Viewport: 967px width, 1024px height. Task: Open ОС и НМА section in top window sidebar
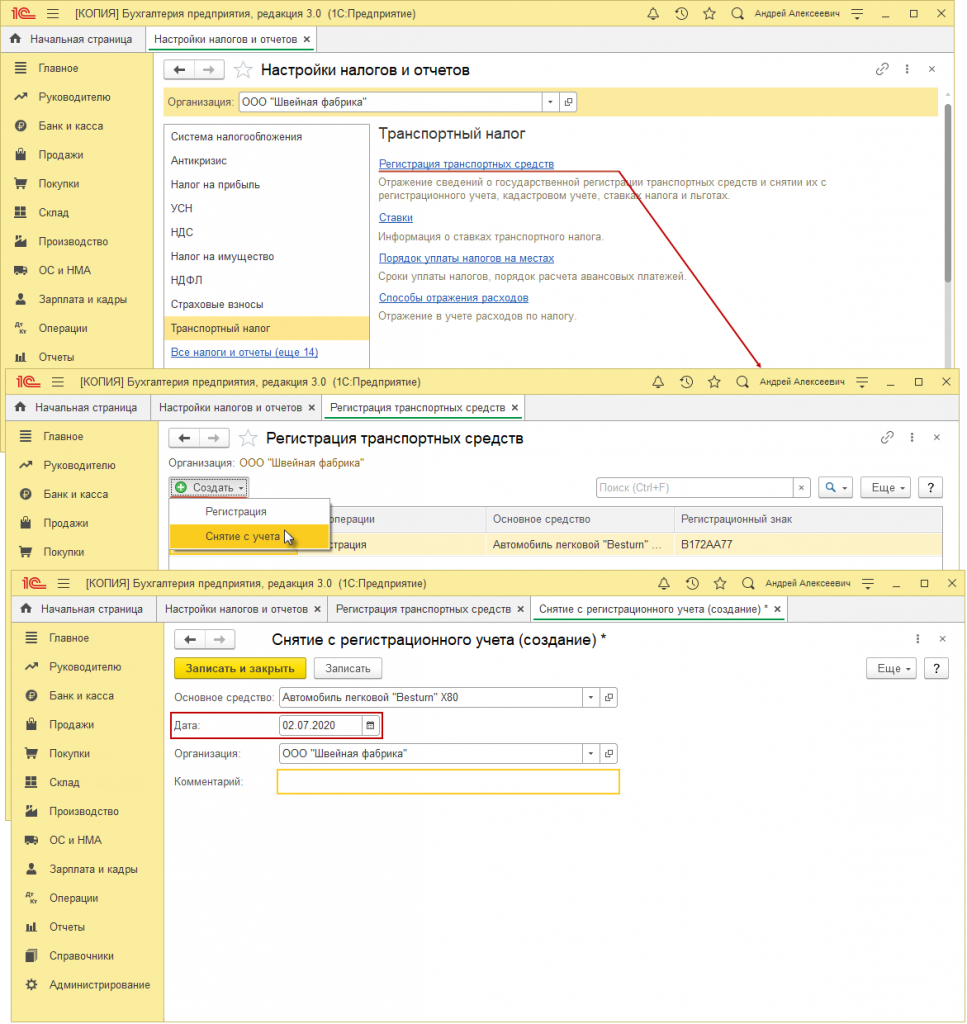[x=64, y=270]
